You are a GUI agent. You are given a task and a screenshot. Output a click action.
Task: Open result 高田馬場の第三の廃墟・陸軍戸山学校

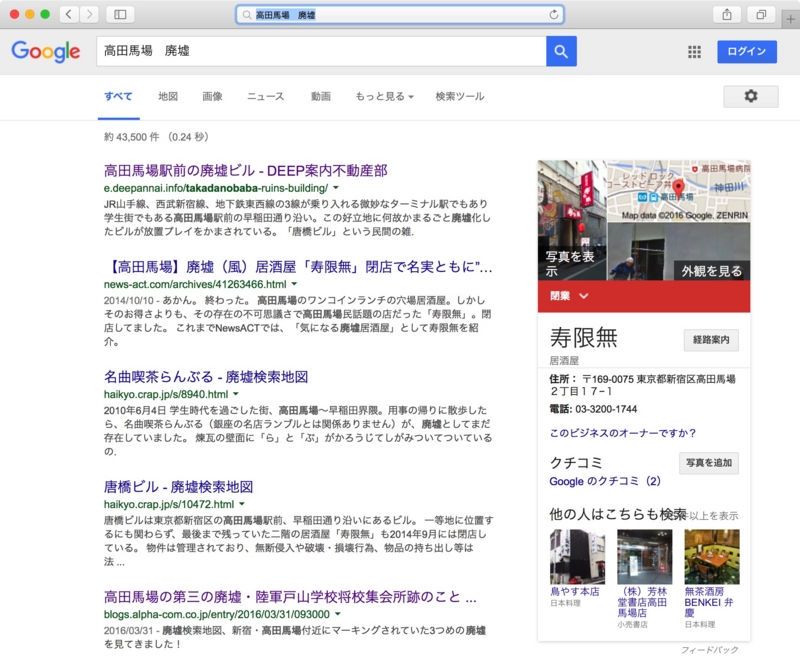tap(290, 597)
